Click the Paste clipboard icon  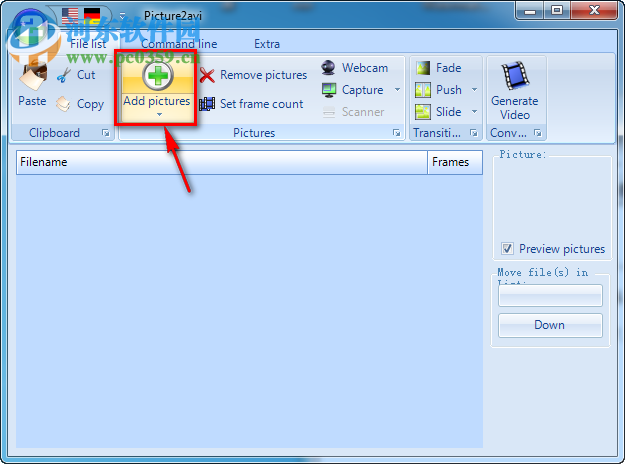(33, 77)
